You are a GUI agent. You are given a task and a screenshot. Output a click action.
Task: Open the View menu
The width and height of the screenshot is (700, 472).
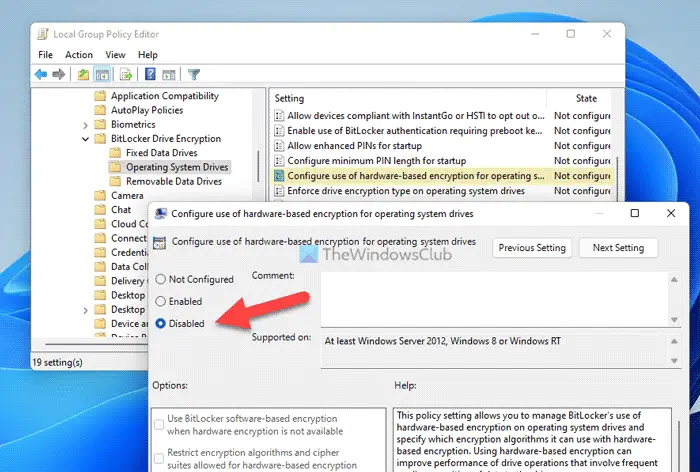click(x=115, y=55)
